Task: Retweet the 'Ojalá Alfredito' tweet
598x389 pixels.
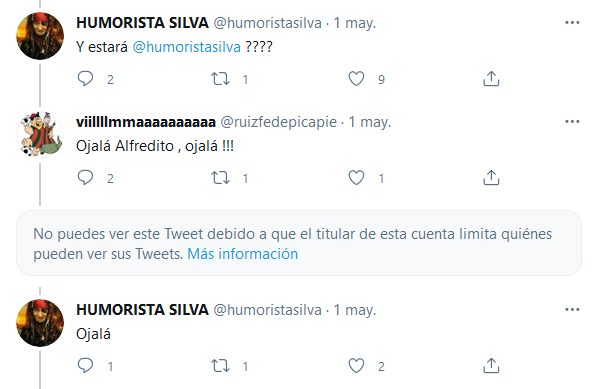Action: [220, 178]
